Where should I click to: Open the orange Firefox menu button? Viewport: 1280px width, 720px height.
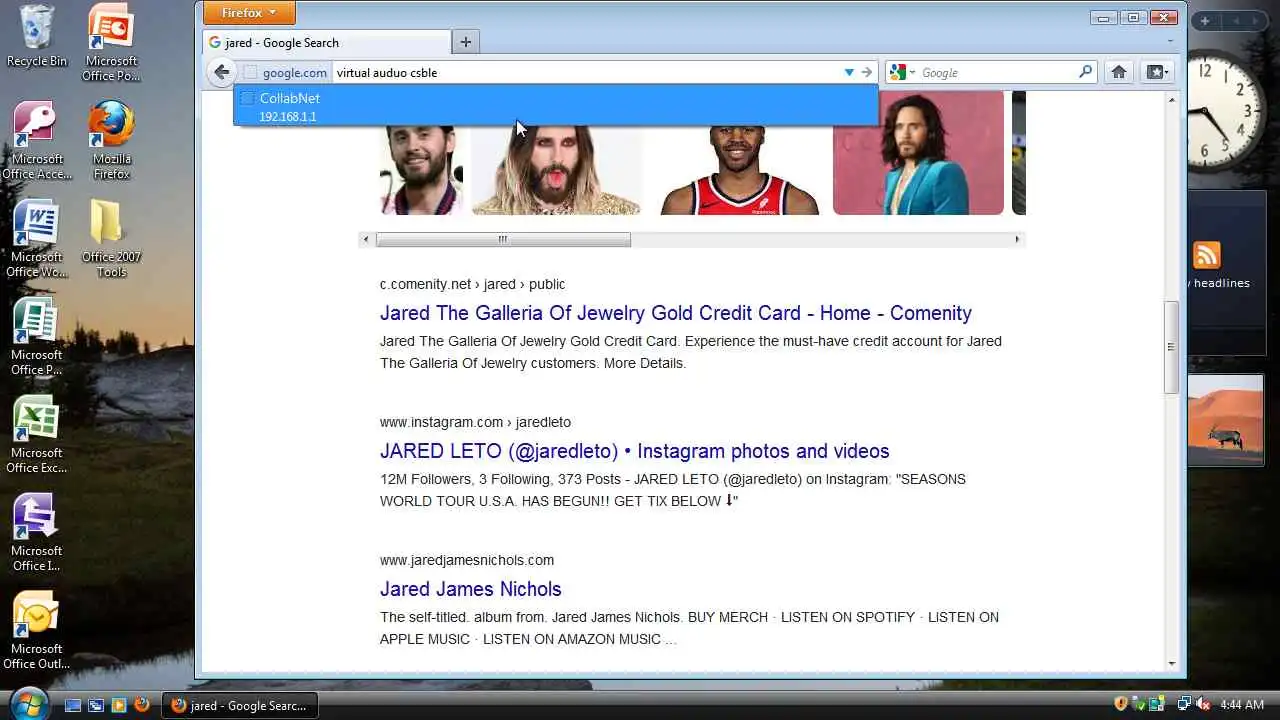[249, 13]
